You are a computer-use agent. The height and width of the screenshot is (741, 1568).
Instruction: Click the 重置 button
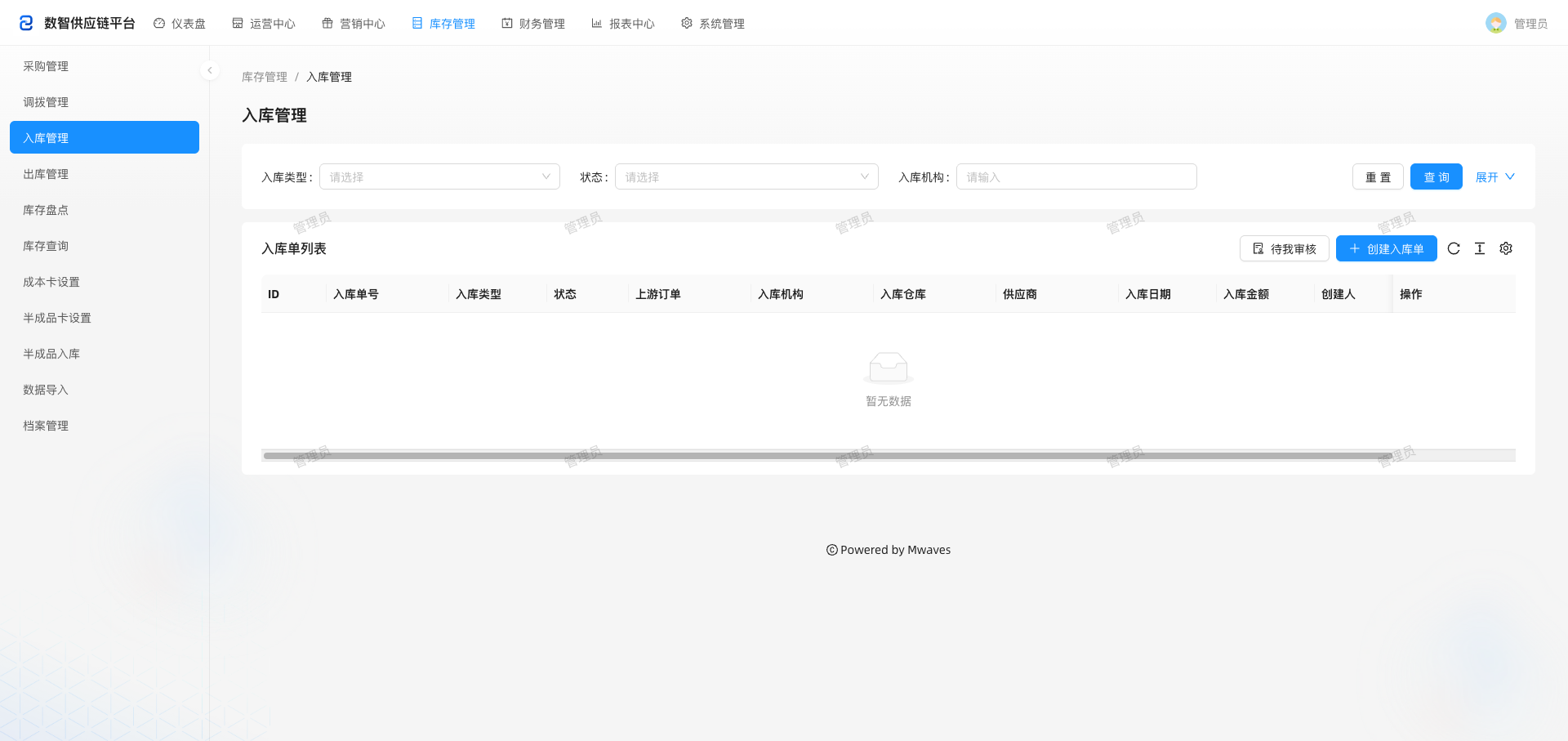click(1378, 176)
